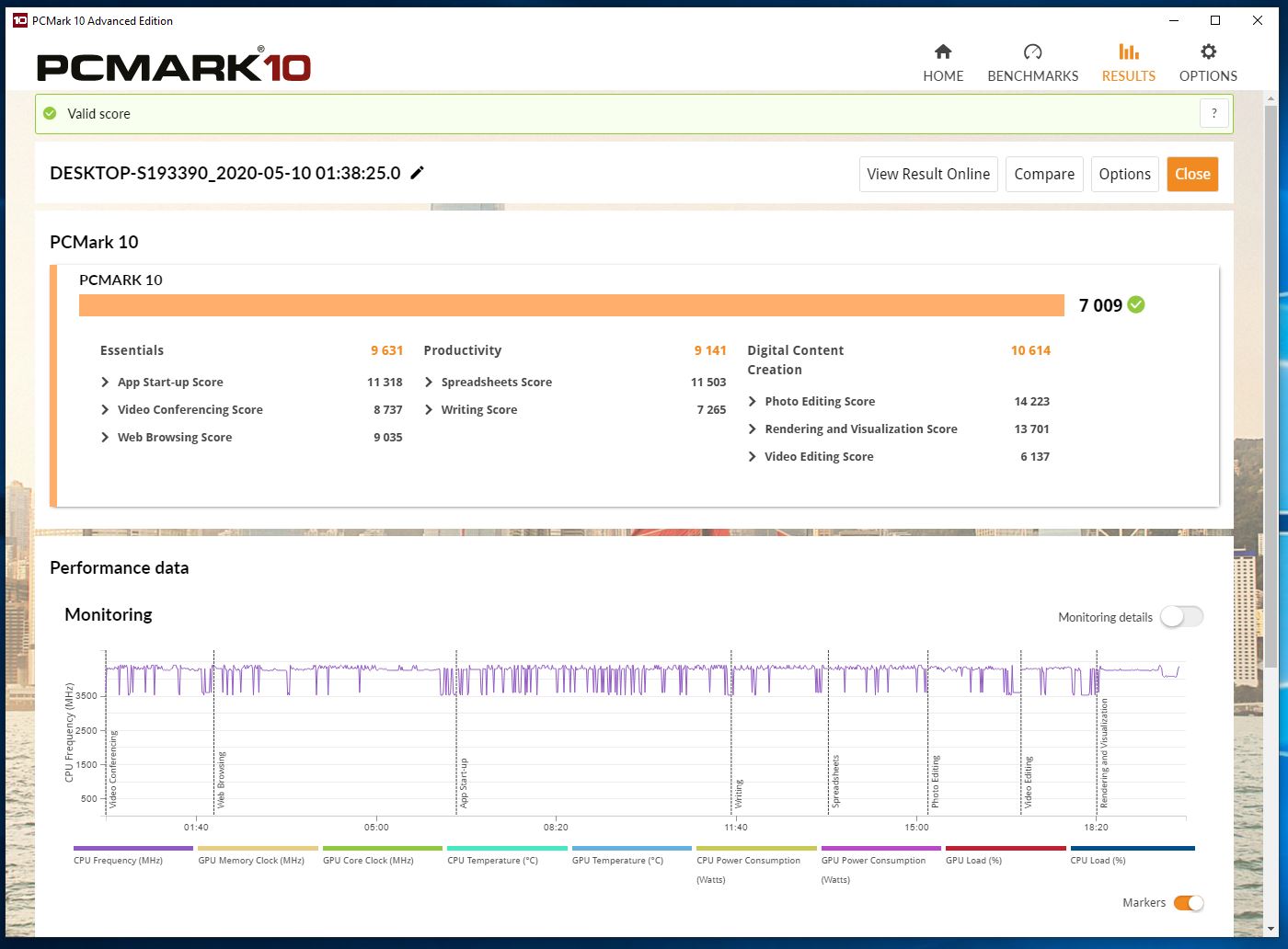Open the question mark help button
1288x949 pixels.
1214,113
